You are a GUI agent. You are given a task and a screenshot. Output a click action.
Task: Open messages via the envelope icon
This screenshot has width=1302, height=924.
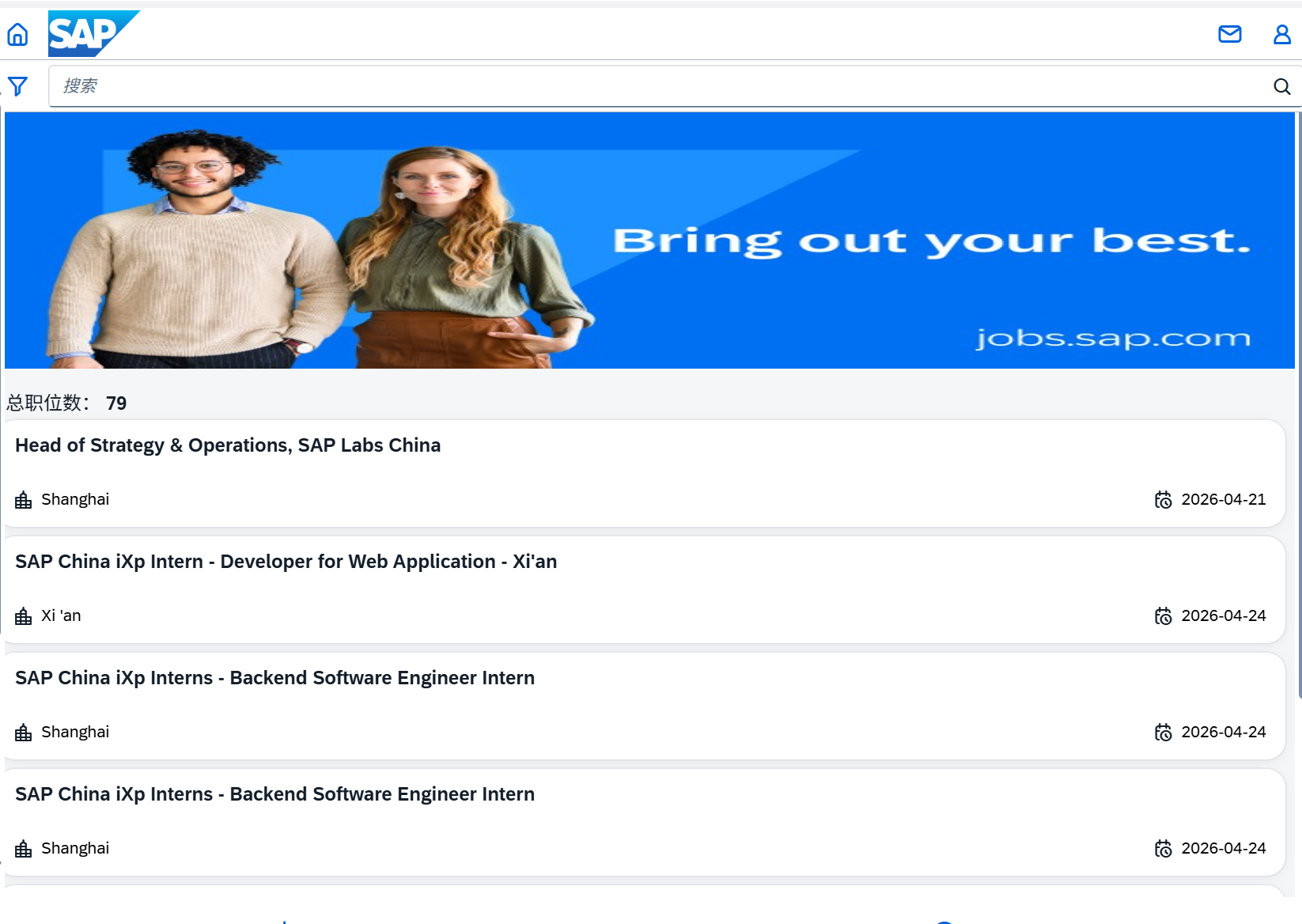1229,34
